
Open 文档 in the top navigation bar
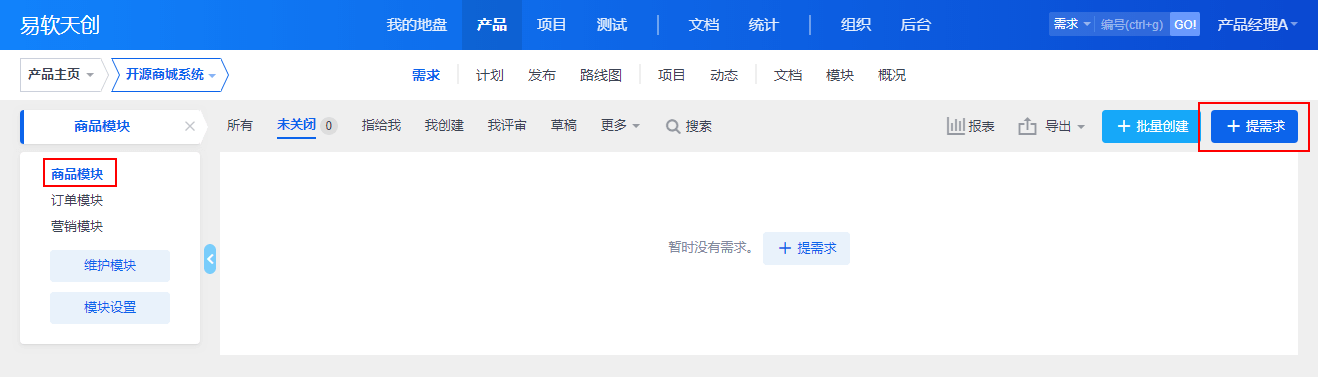click(x=704, y=25)
